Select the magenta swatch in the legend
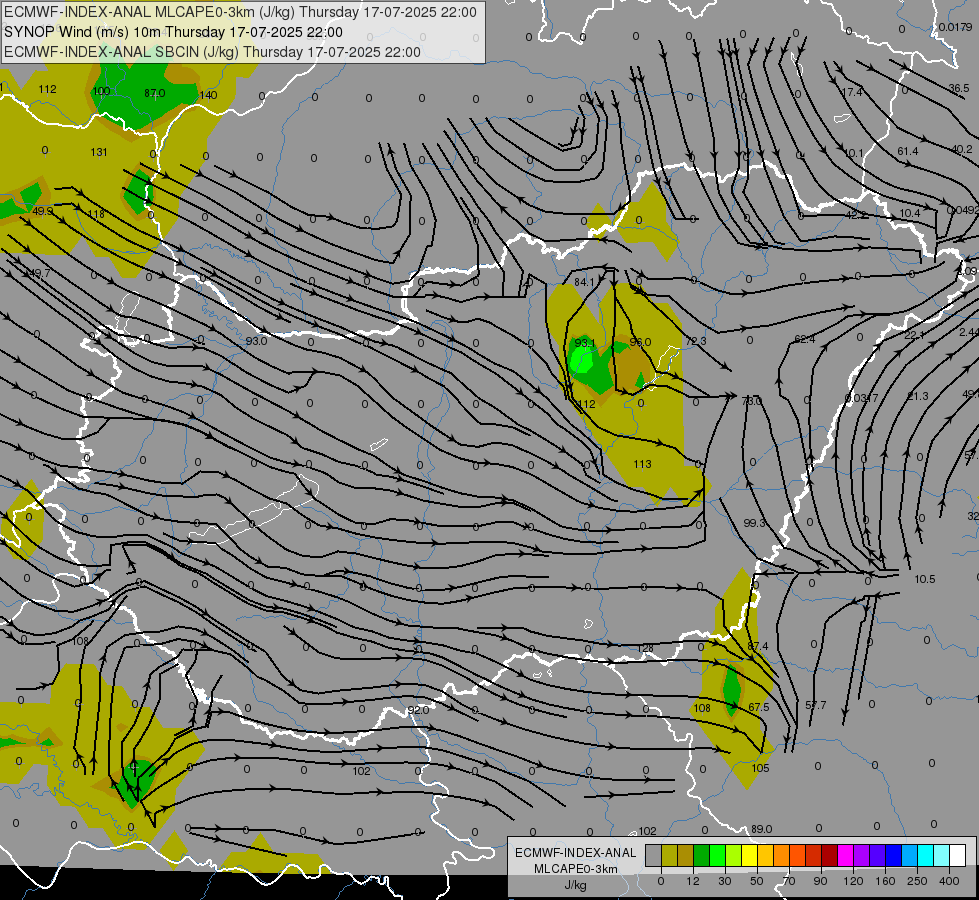This screenshot has width=979, height=900. click(x=845, y=856)
